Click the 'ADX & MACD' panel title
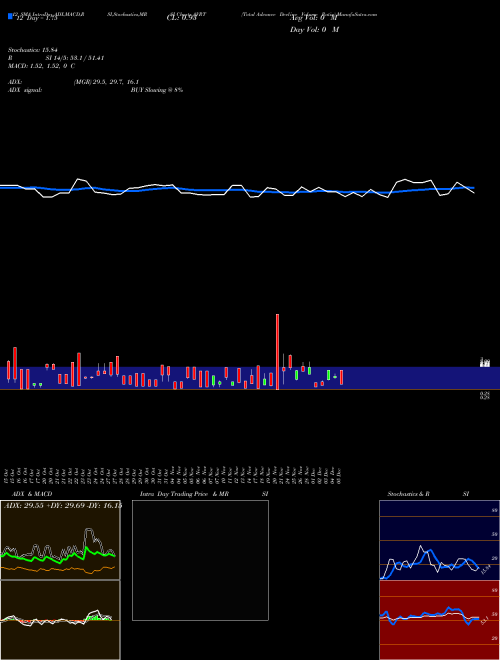This screenshot has width=500, height=660. (x=32, y=494)
